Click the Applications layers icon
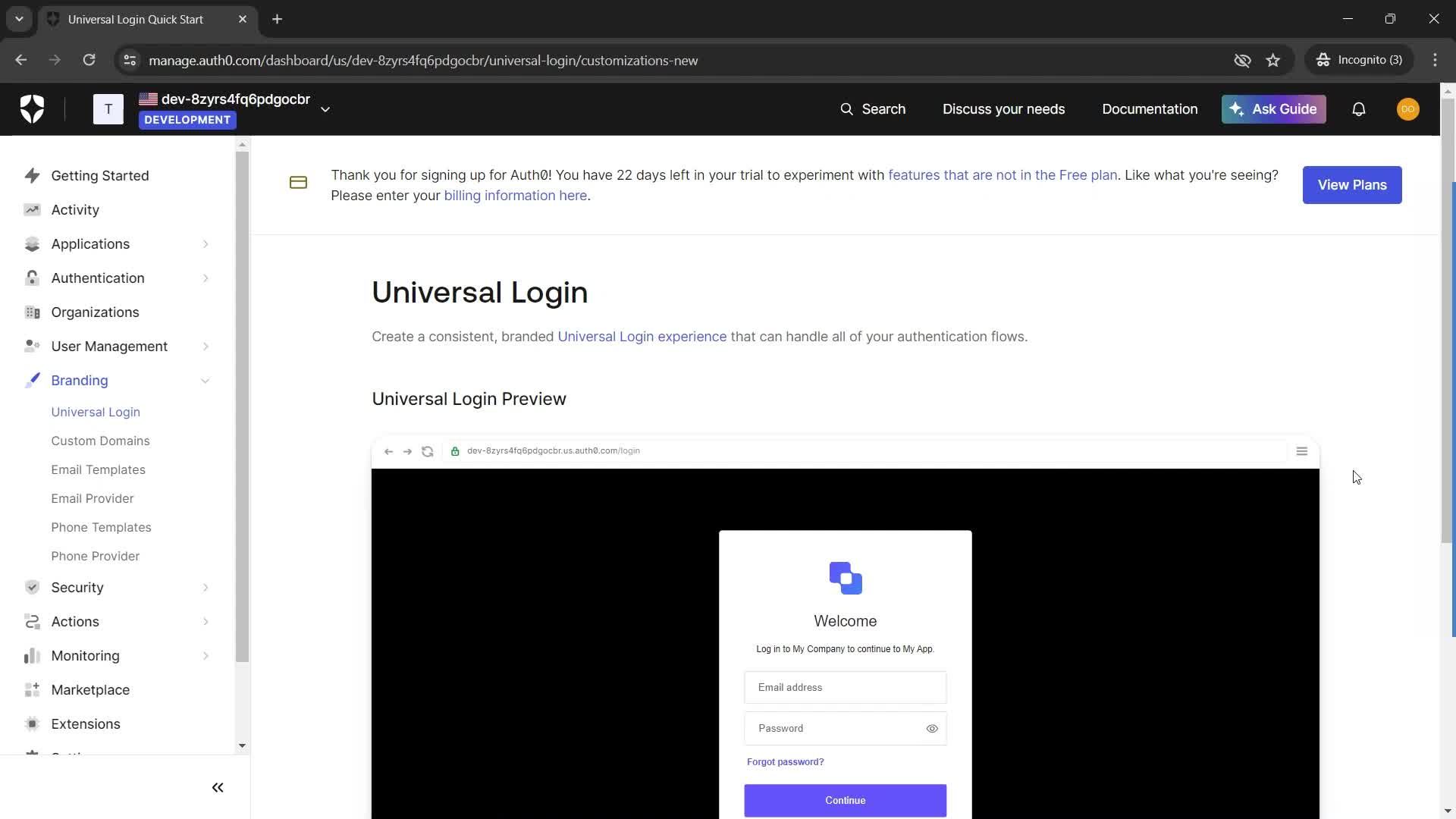This screenshot has height=819, width=1456. 32,244
